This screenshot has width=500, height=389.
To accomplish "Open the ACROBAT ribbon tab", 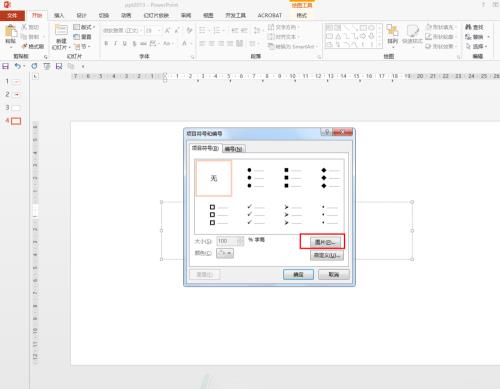I will 270,15.
